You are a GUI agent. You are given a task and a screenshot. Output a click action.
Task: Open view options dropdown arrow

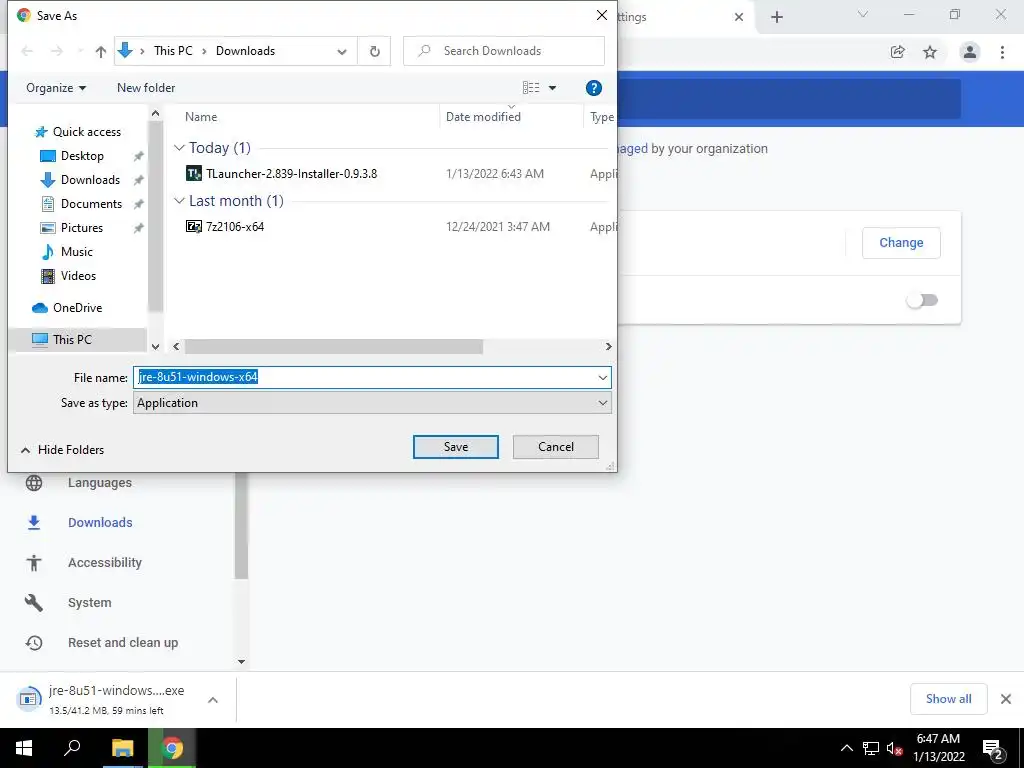(552, 88)
